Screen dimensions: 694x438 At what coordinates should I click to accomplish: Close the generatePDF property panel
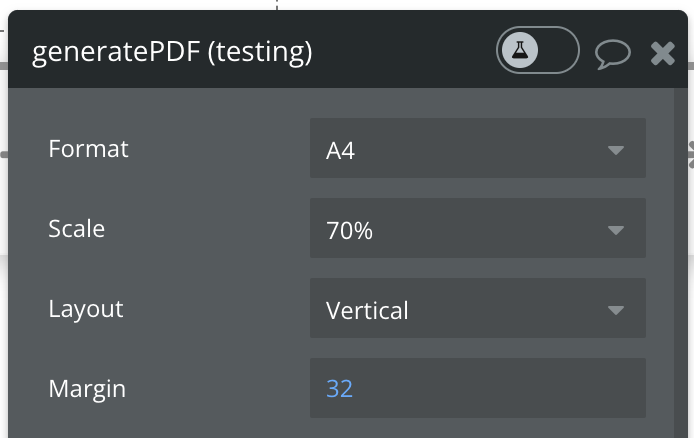[x=663, y=53]
